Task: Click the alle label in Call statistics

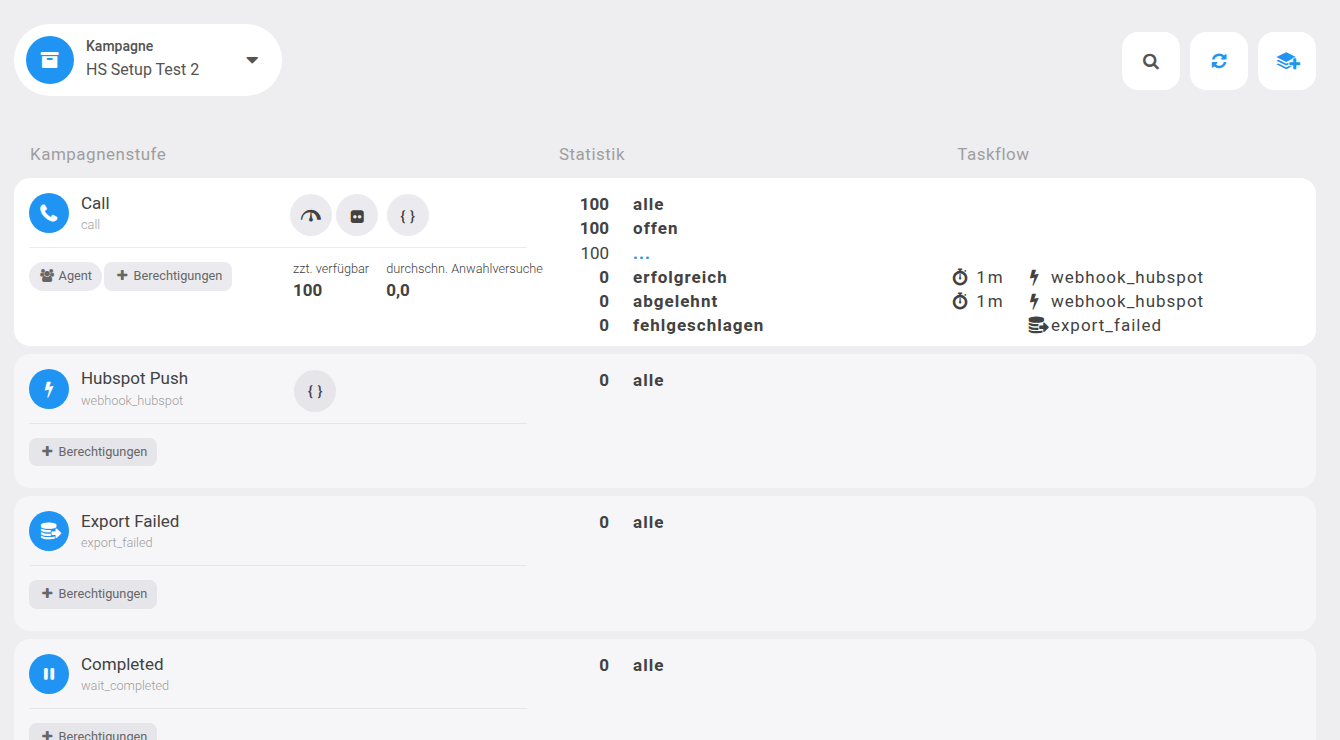Action: tap(648, 205)
